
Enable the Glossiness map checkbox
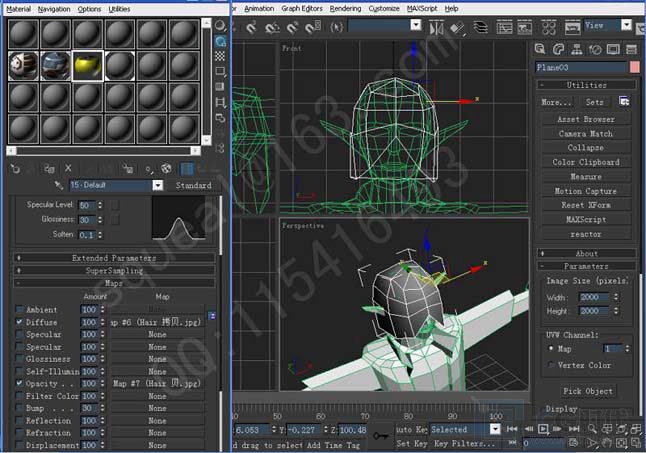19,358
